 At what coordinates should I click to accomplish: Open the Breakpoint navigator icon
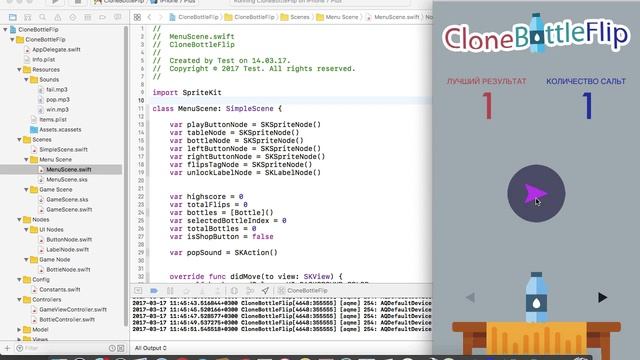(102, 17)
